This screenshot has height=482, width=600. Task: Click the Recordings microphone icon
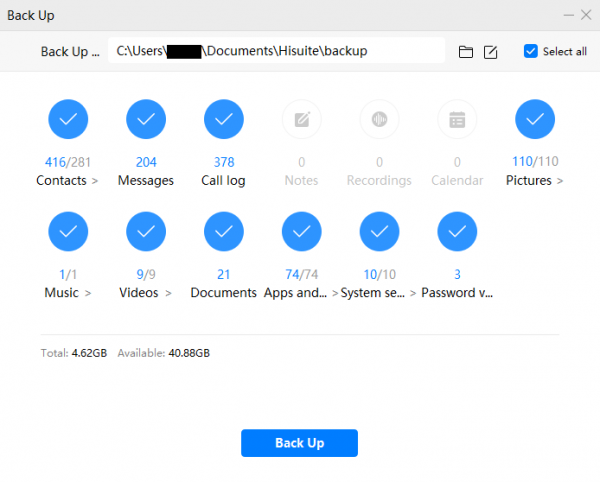379,120
